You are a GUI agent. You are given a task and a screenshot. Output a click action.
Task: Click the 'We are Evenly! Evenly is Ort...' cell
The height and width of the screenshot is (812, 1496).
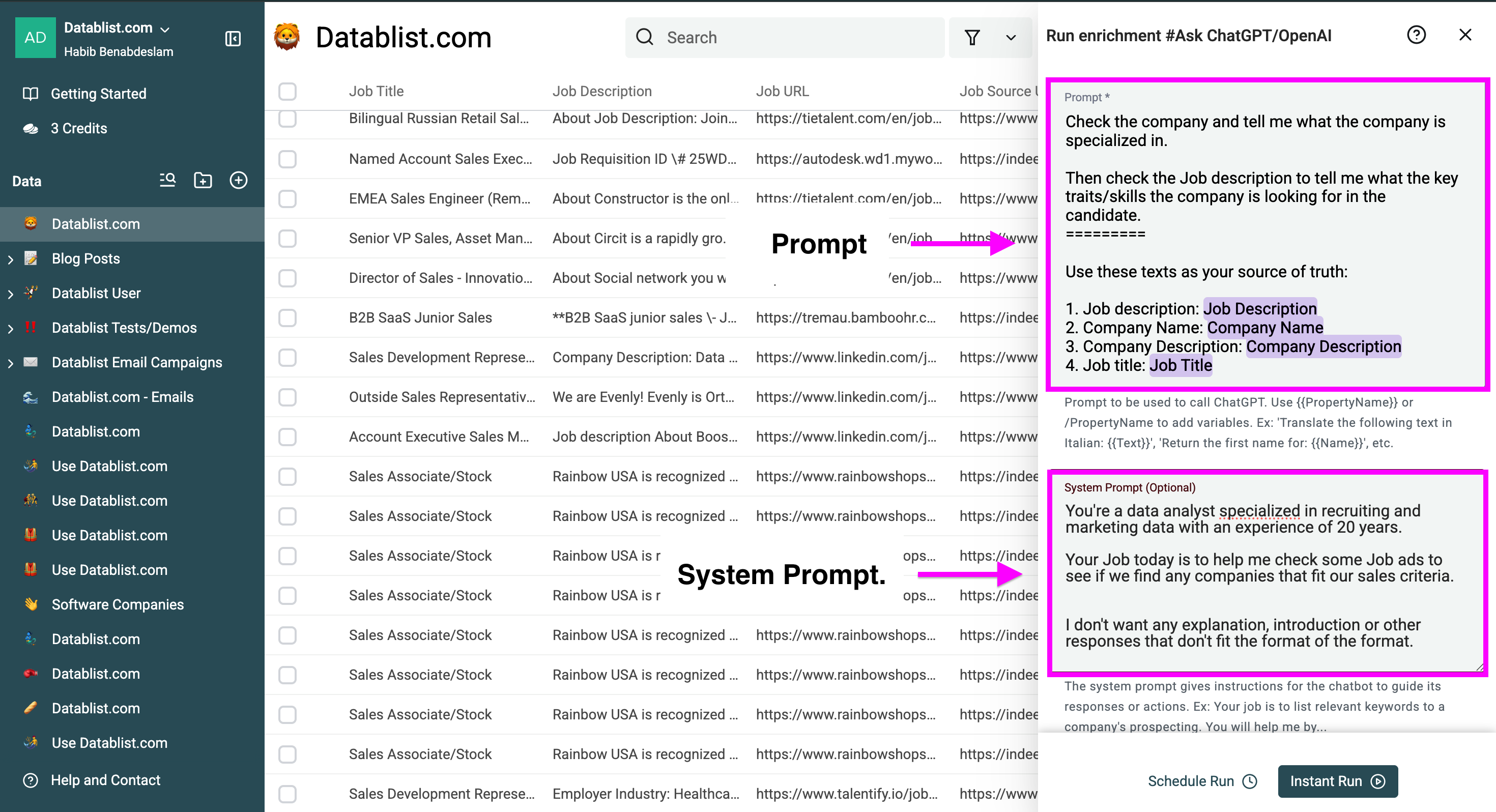coord(644,397)
